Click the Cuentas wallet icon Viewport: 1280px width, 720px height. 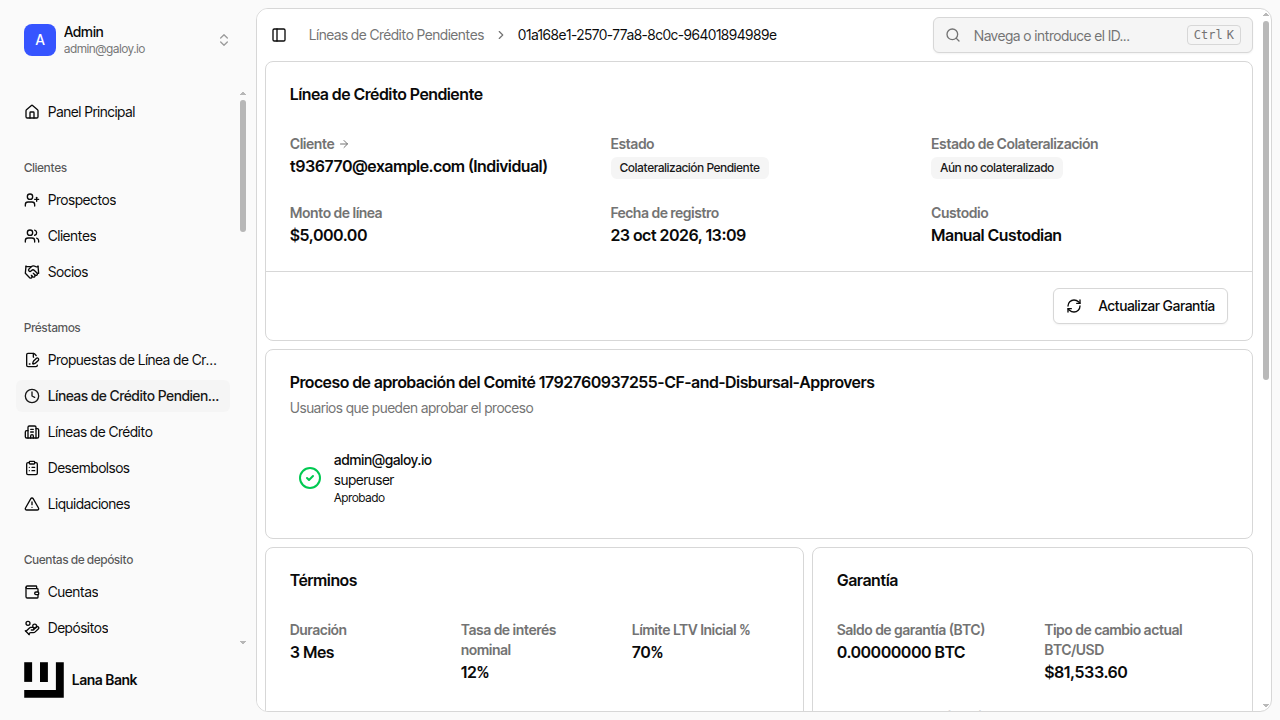(32, 592)
